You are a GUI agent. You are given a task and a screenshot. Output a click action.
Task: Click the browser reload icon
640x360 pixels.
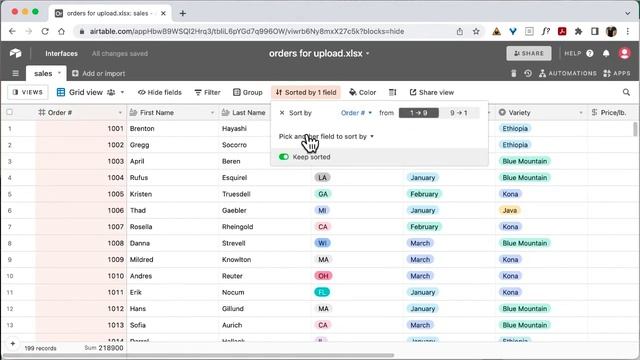point(45,31)
